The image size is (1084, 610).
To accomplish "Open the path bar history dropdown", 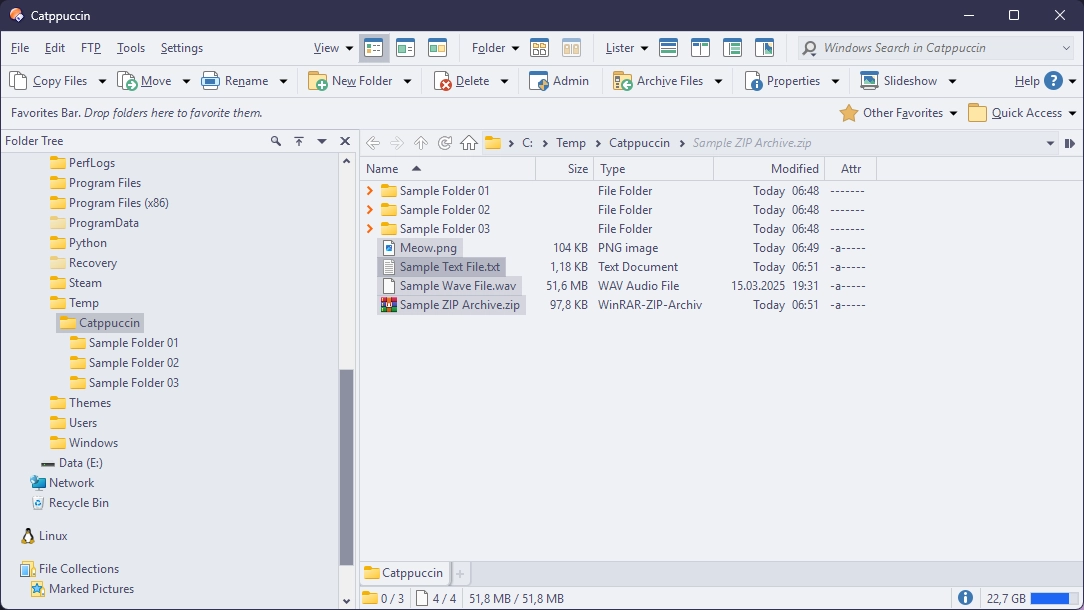I will 1050,143.
